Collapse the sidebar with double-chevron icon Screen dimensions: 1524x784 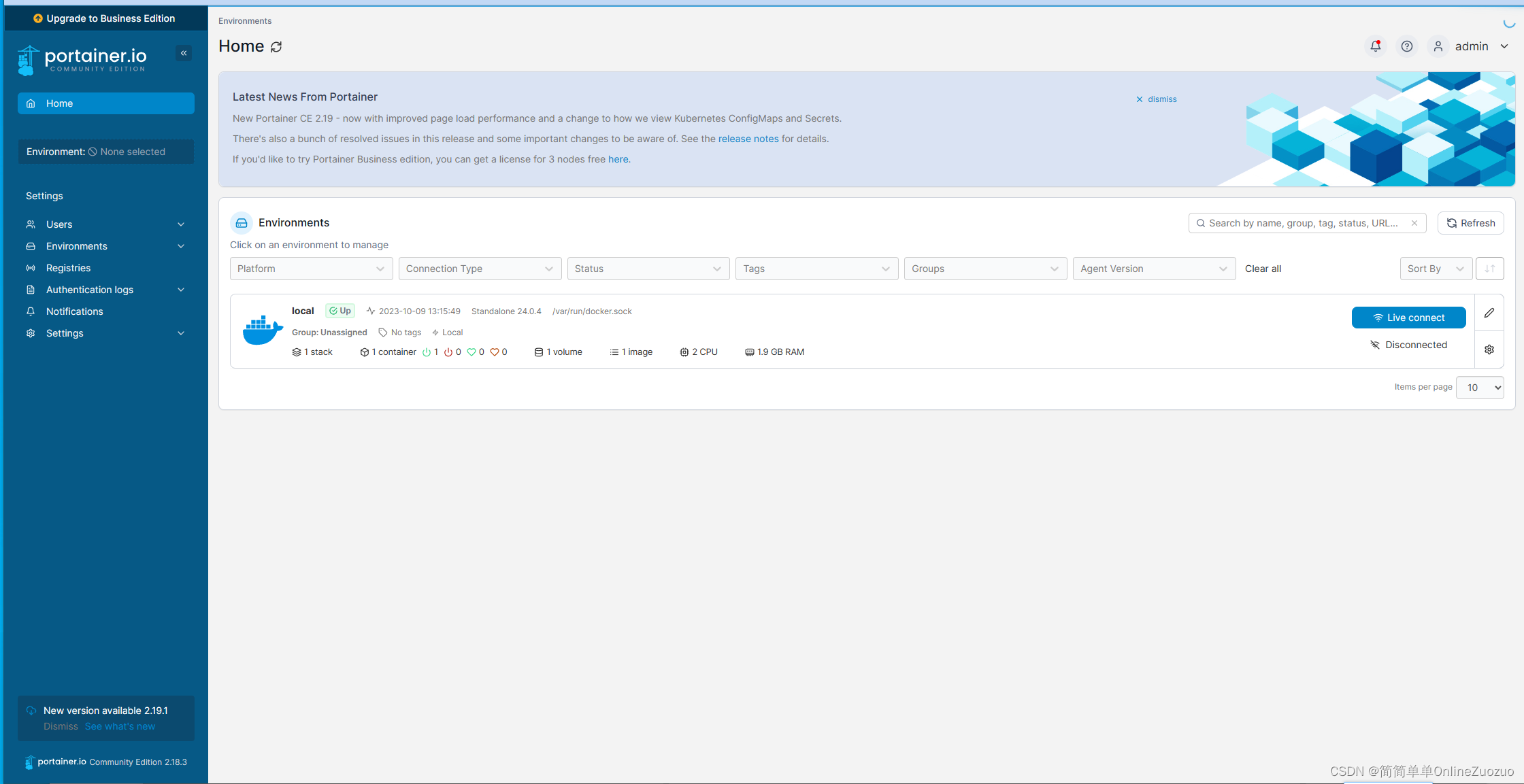tap(184, 53)
